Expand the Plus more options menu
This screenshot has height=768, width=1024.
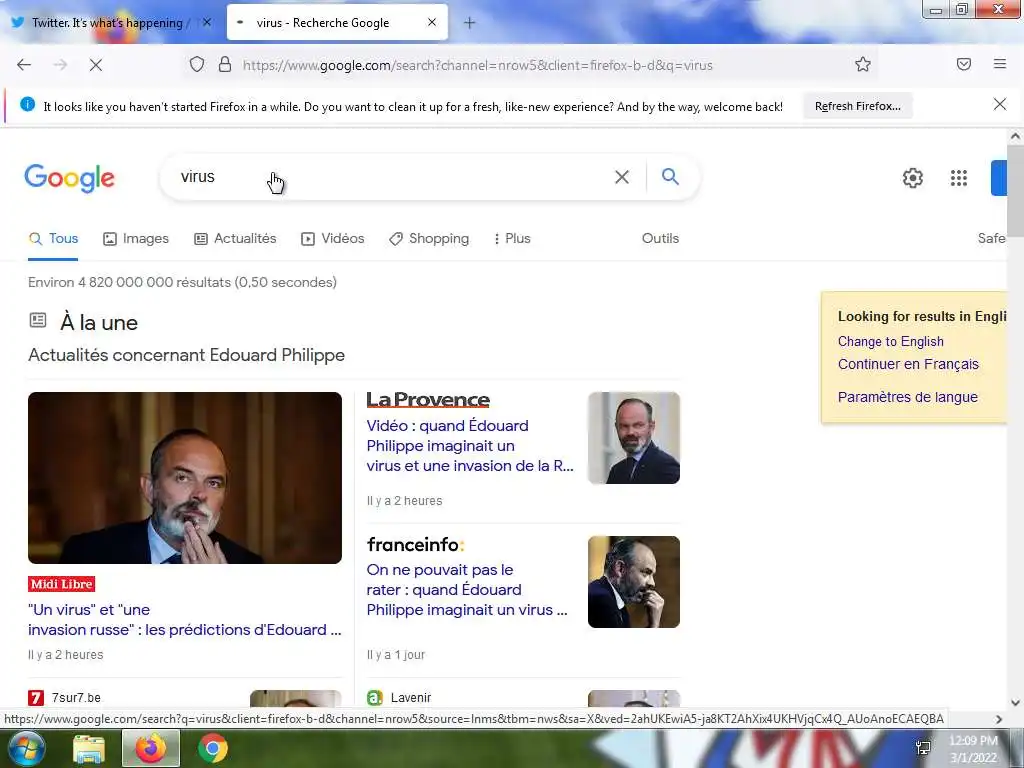pyautogui.click(x=512, y=238)
